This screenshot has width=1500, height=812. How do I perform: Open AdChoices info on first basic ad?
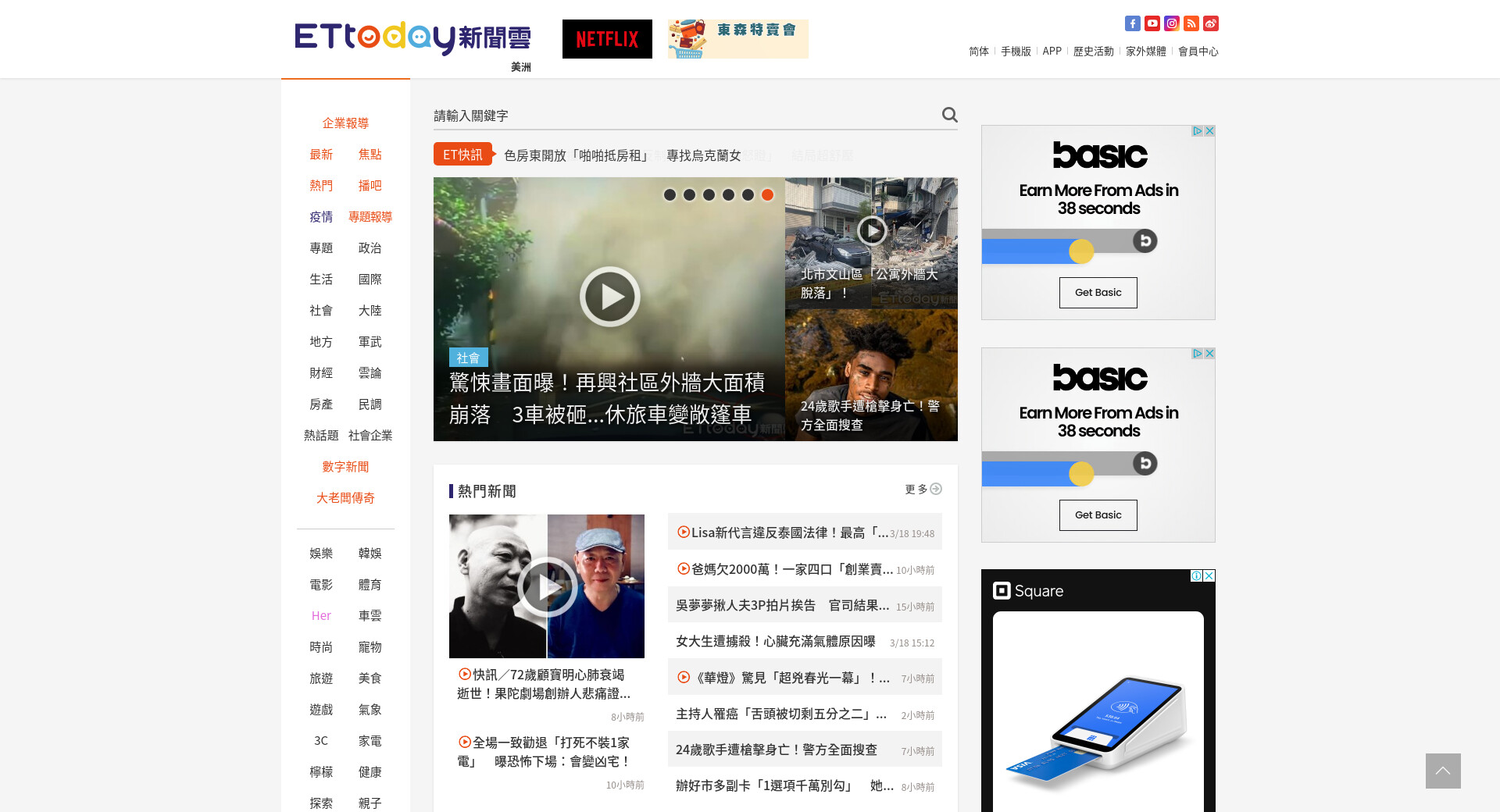pos(1197,131)
